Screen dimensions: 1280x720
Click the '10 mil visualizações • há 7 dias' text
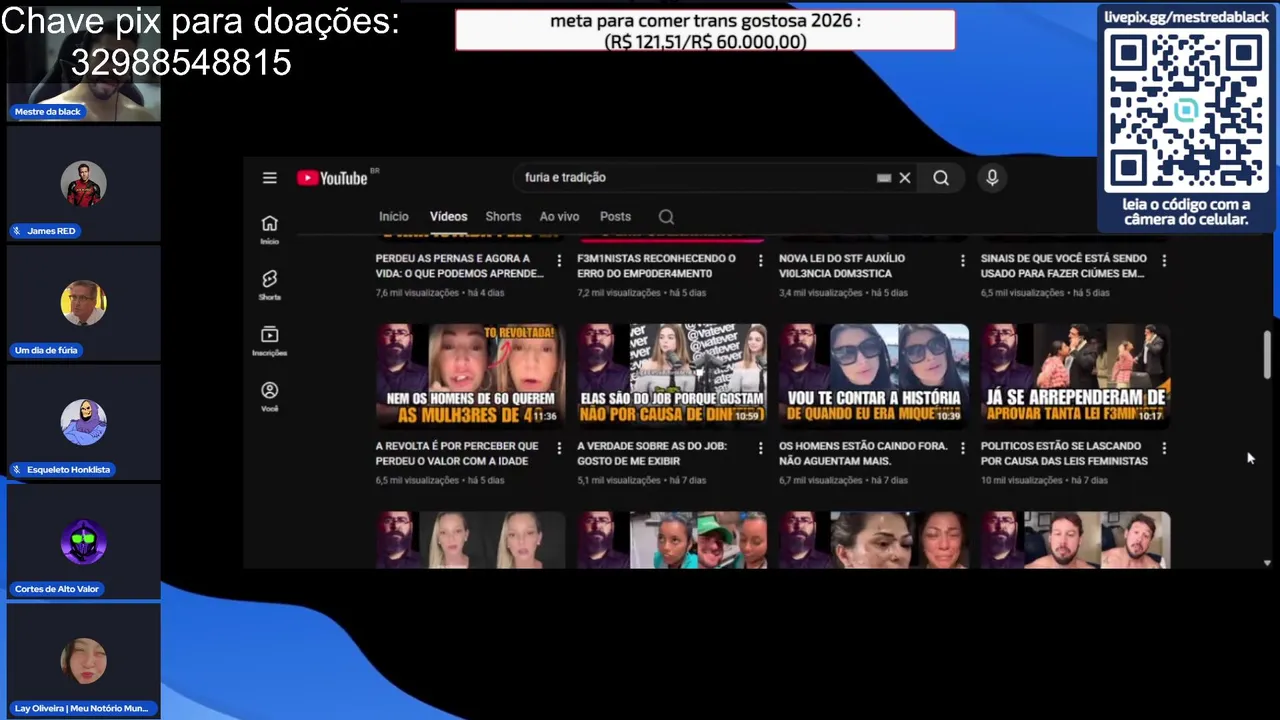[x=1044, y=481]
